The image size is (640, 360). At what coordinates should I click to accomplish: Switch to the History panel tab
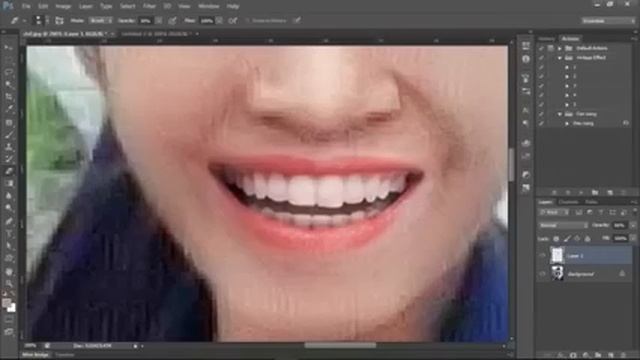tap(547, 39)
